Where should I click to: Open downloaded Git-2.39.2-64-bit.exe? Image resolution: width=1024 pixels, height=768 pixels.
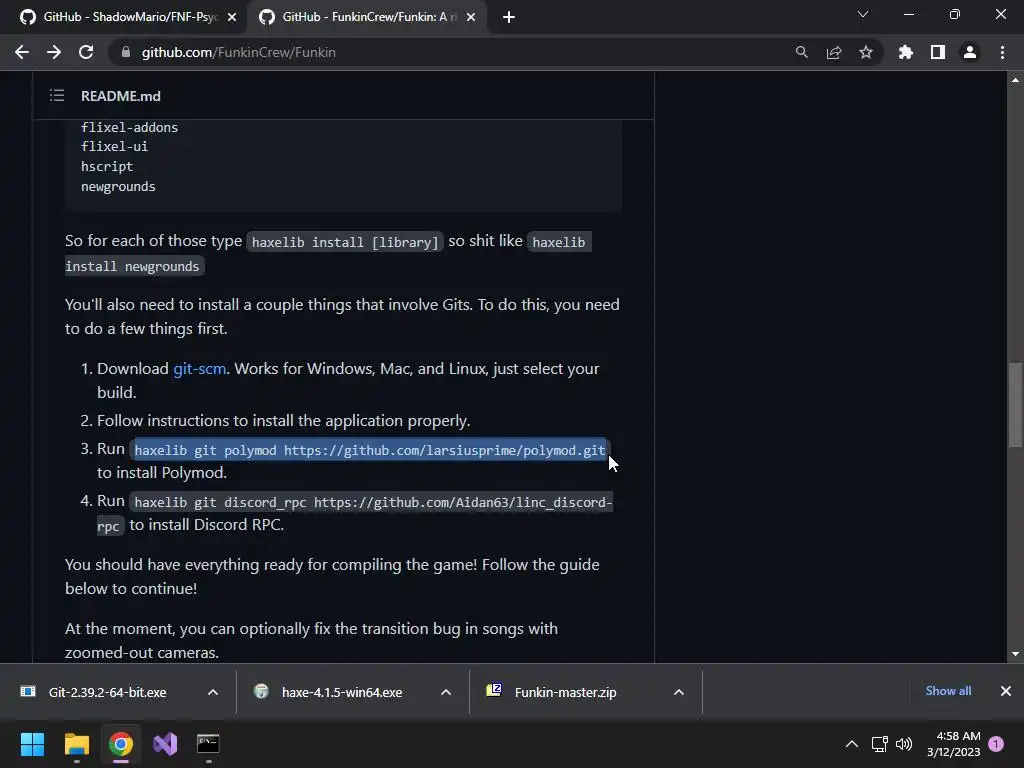click(x=108, y=692)
